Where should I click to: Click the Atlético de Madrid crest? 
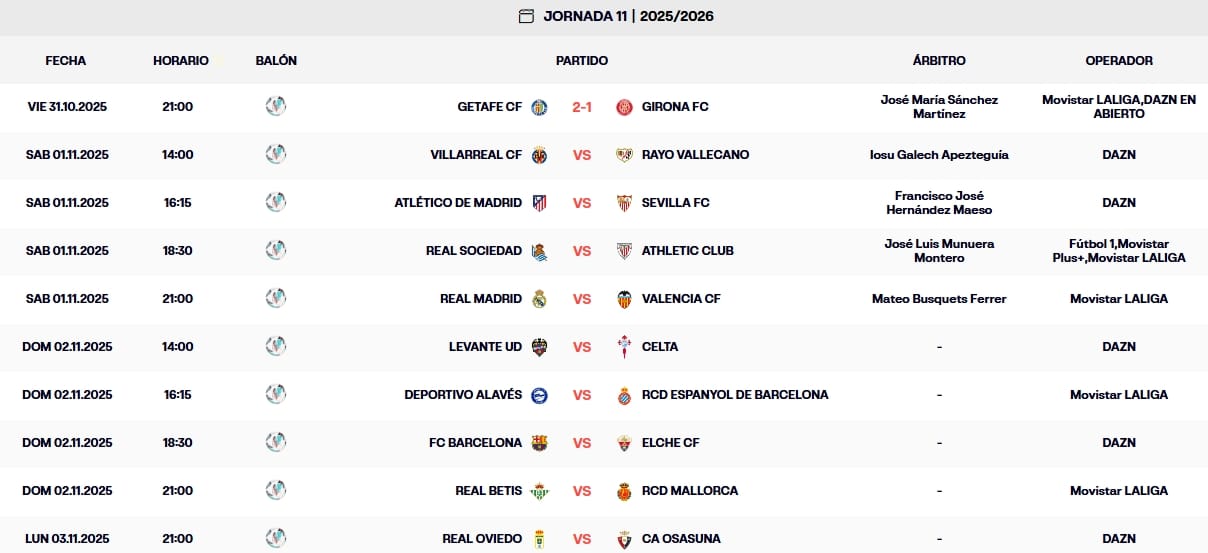click(539, 203)
